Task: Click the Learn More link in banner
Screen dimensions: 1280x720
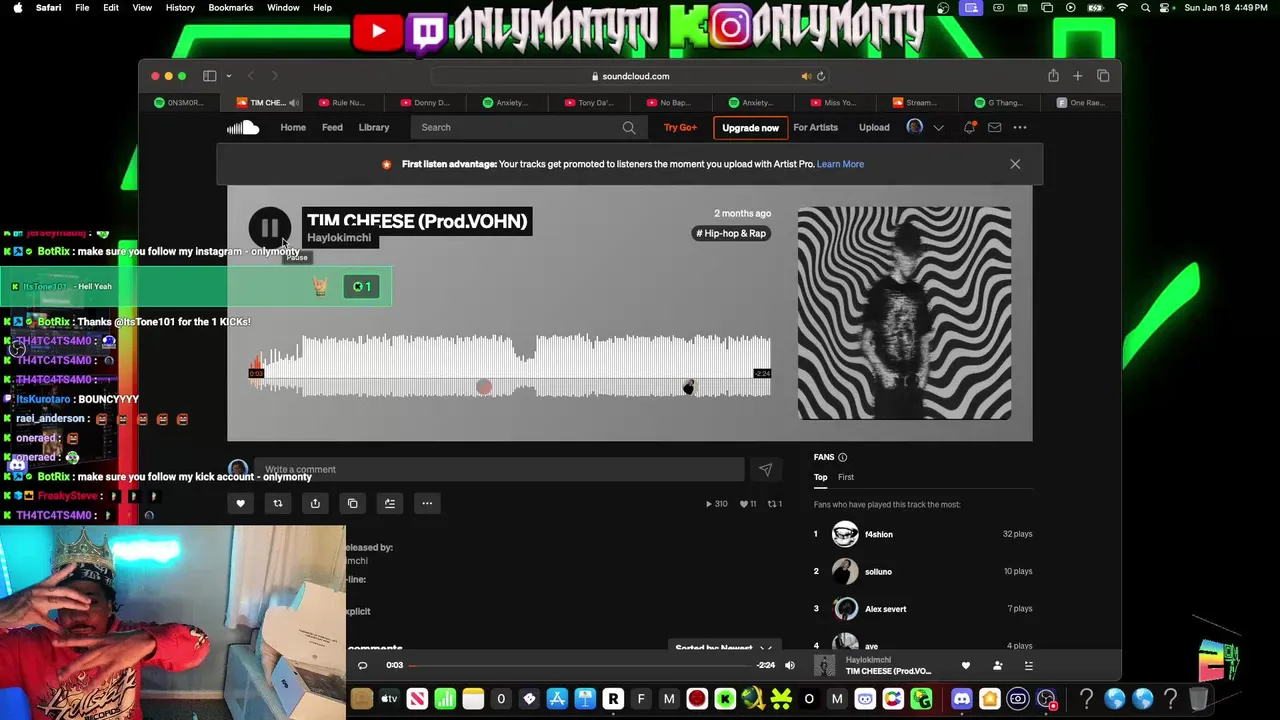Action: [x=840, y=164]
